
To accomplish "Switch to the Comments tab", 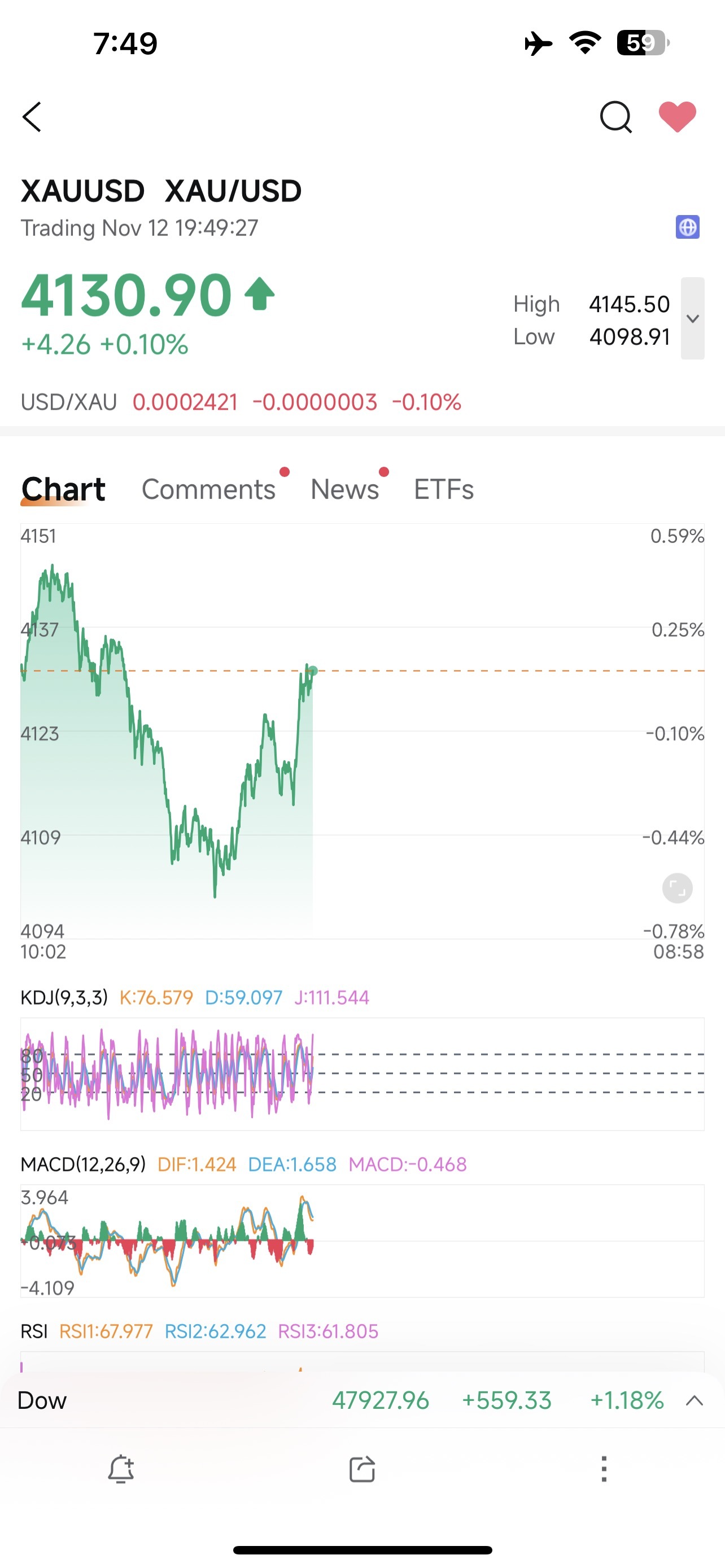I will (x=209, y=489).
